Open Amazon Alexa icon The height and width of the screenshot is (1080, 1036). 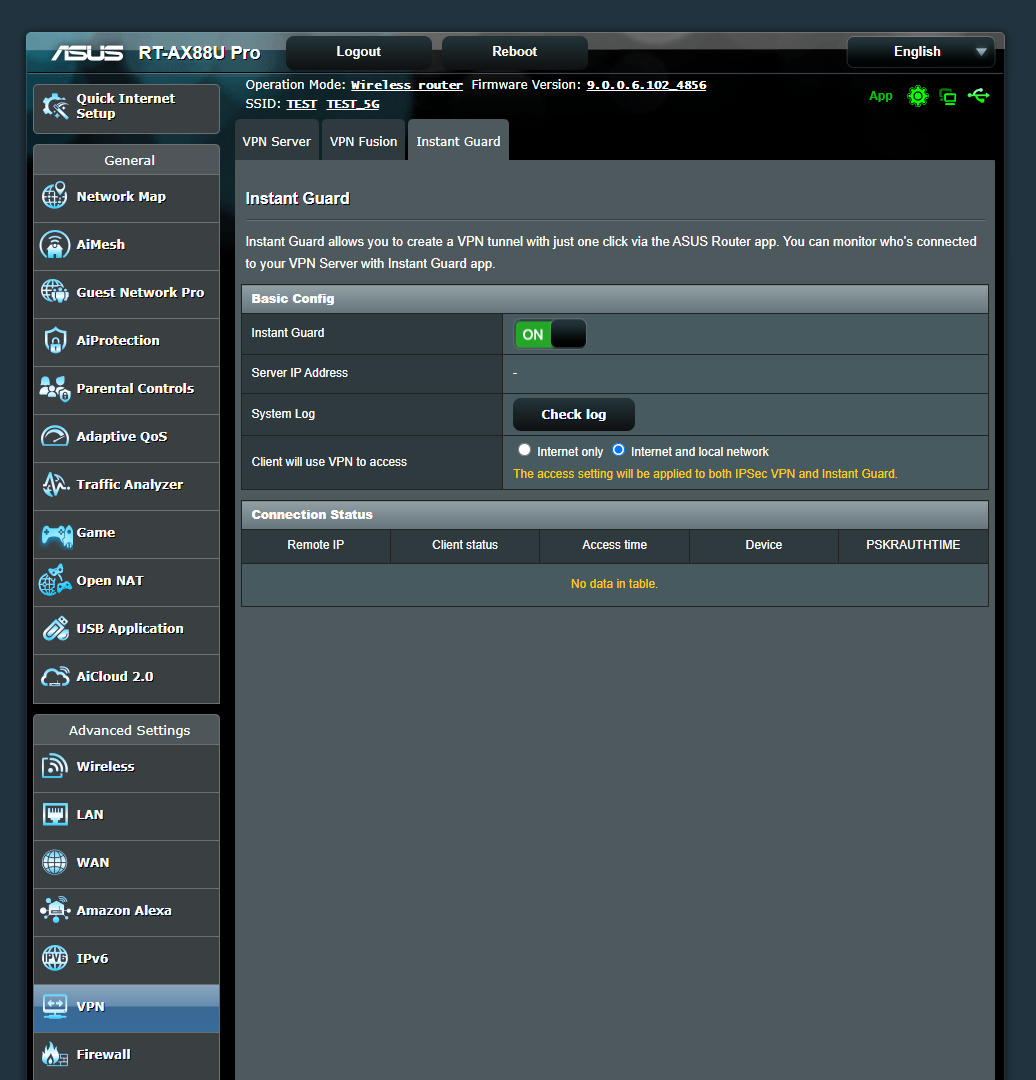[55, 910]
